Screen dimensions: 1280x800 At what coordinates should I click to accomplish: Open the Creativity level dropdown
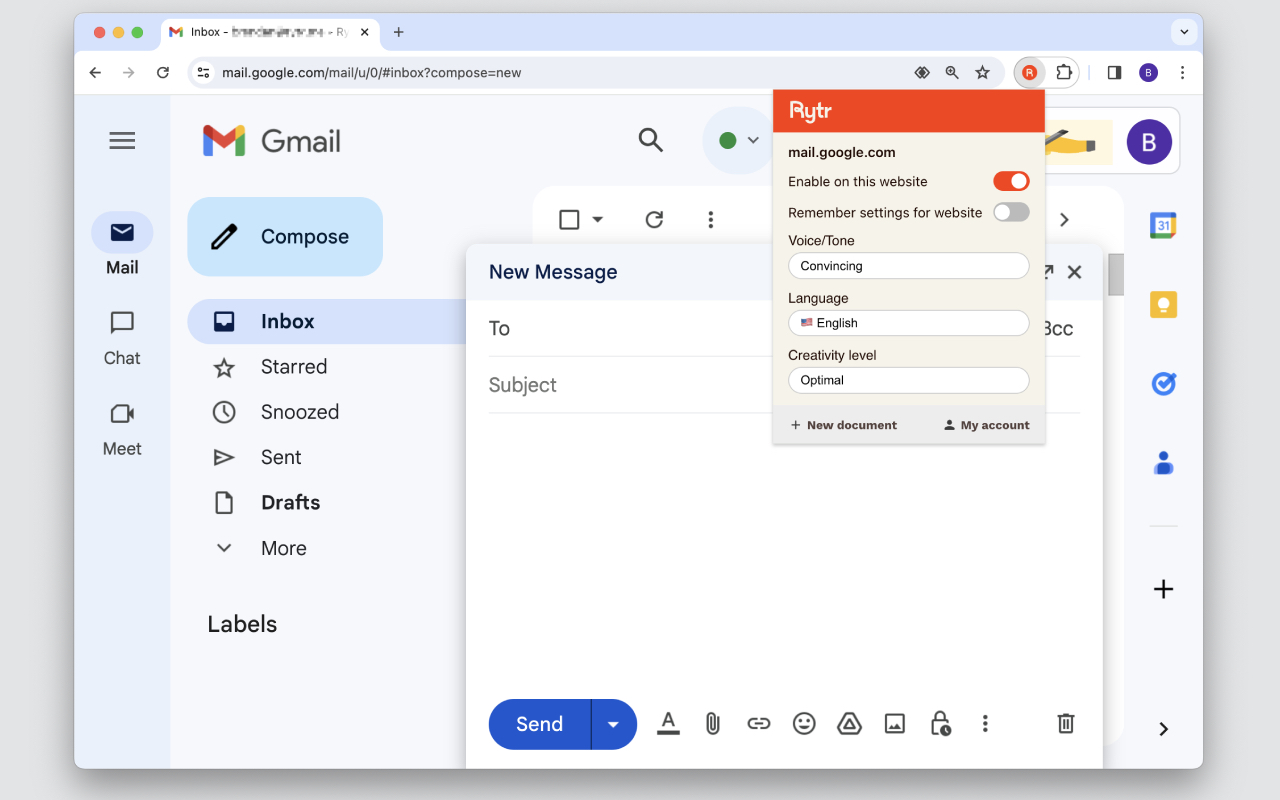tap(908, 380)
